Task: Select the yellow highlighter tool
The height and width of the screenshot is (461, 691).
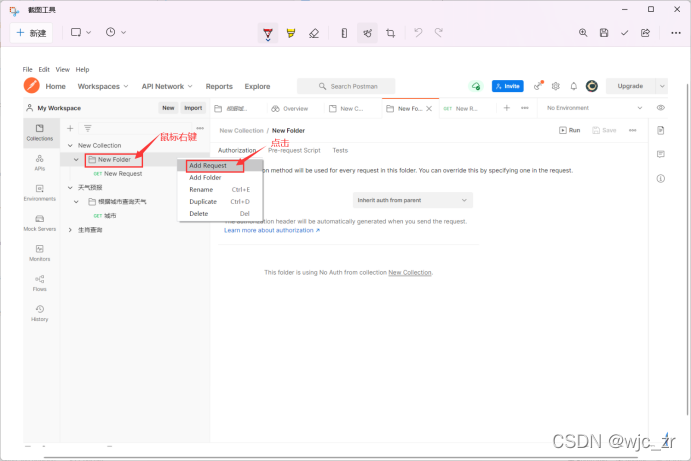Action: click(291, 33)
